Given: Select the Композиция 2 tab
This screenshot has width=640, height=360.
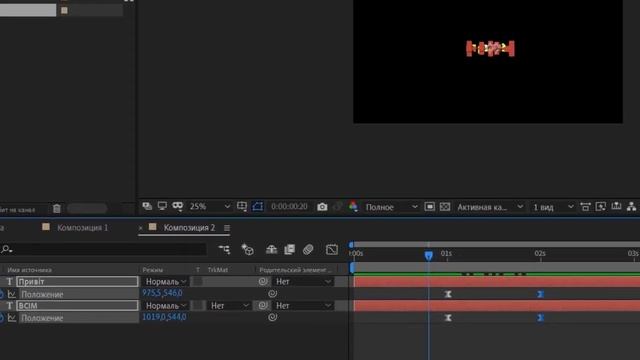Looking at the screenshot, I should pos(189,228).
